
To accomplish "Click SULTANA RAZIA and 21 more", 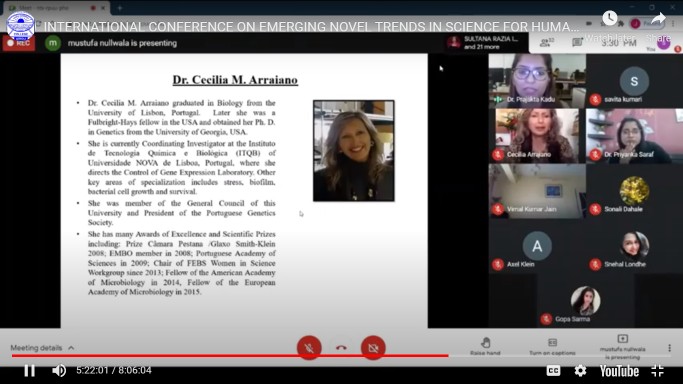I will coord(483,42).
